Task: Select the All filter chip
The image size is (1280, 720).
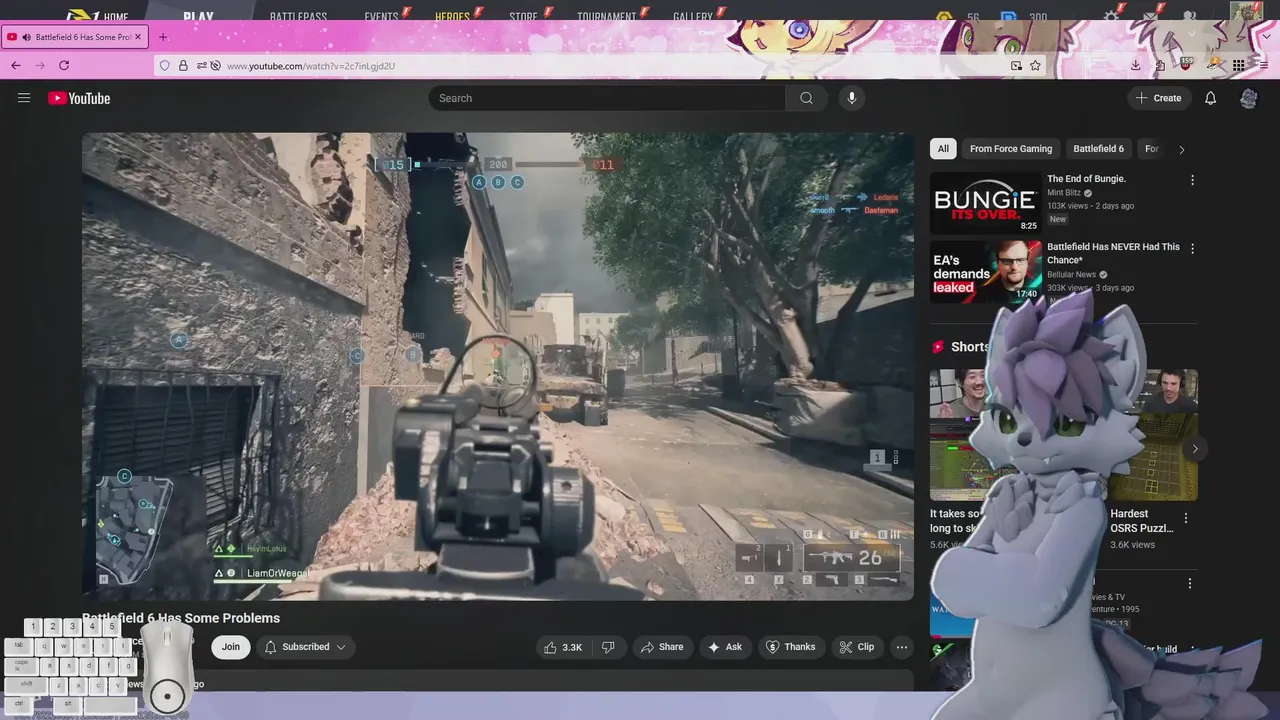Action: [942, 149]
